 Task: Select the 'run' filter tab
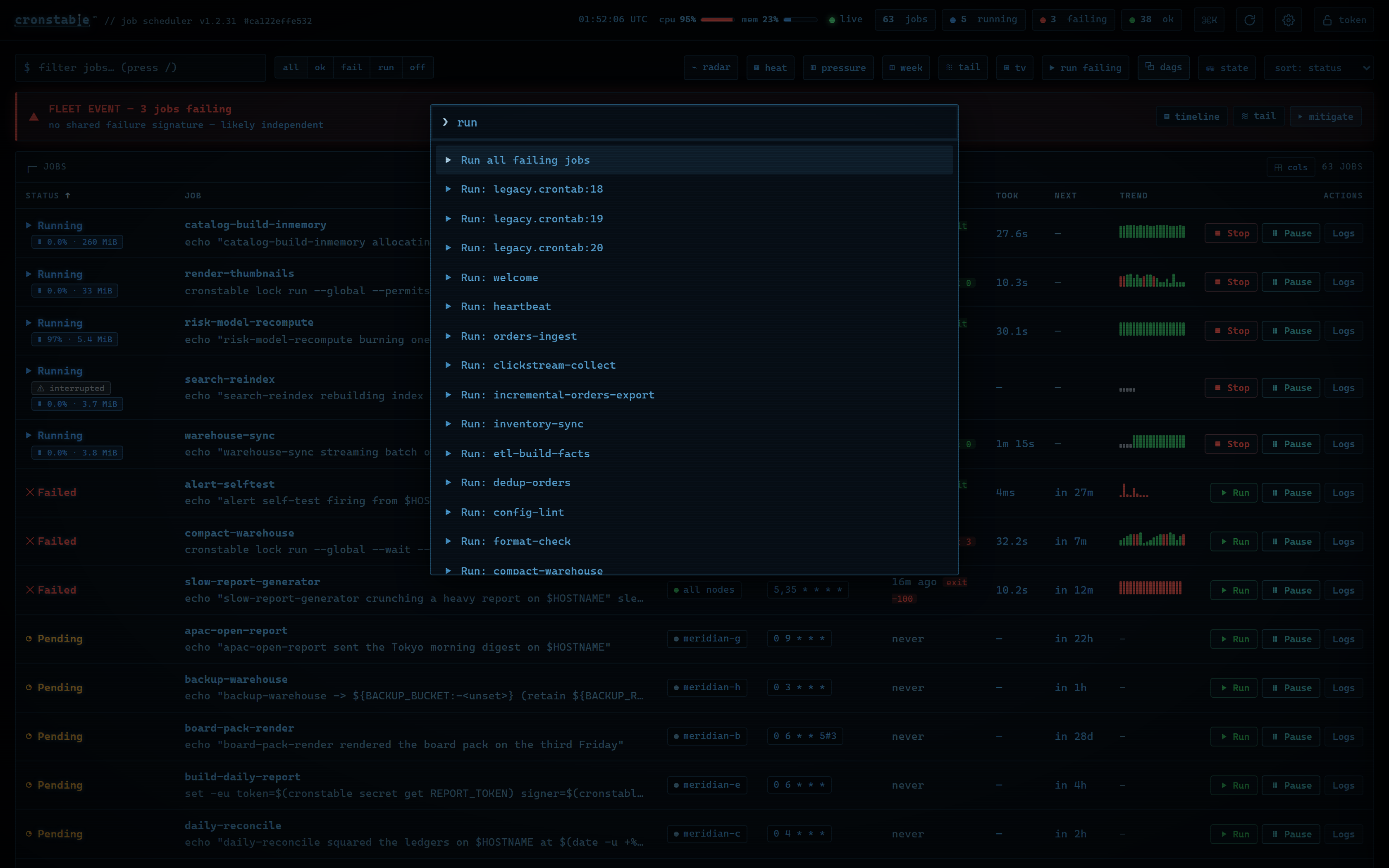pos(386,68)
